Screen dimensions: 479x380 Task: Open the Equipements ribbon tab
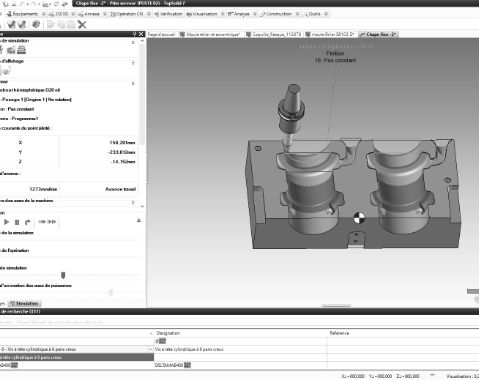[24, 14]
